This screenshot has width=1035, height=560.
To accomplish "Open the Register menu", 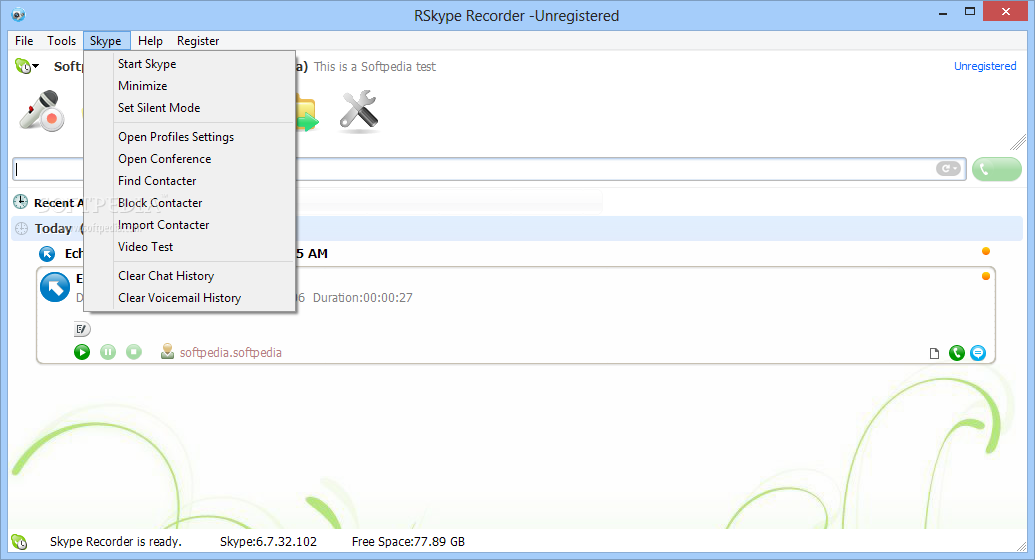I will tap(198, 41).
